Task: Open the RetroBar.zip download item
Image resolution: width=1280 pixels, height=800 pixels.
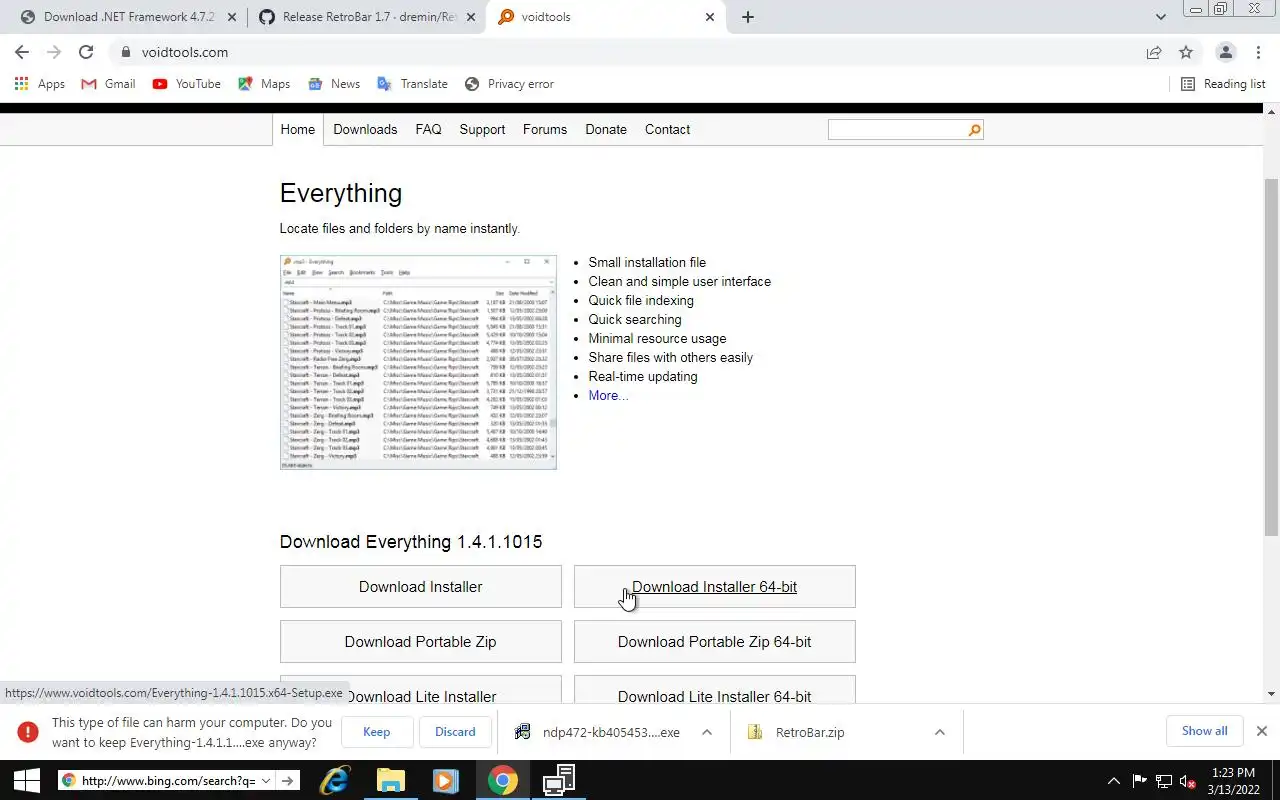Action: tap(797, 732)
